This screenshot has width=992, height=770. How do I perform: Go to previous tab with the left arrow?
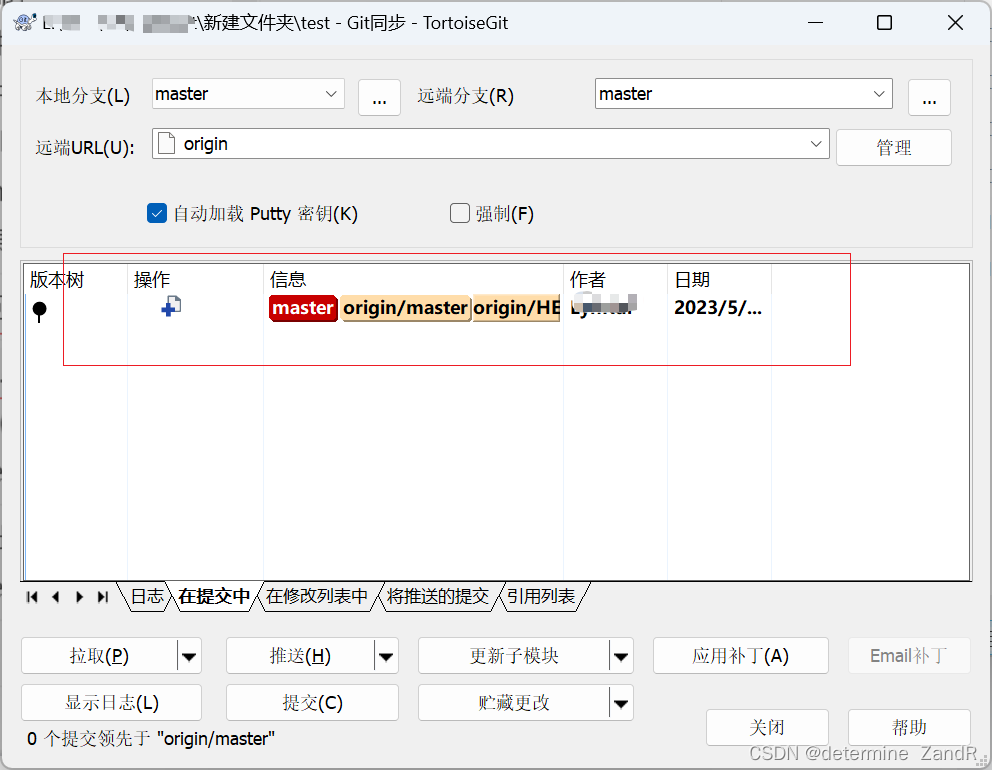point(56,597)
